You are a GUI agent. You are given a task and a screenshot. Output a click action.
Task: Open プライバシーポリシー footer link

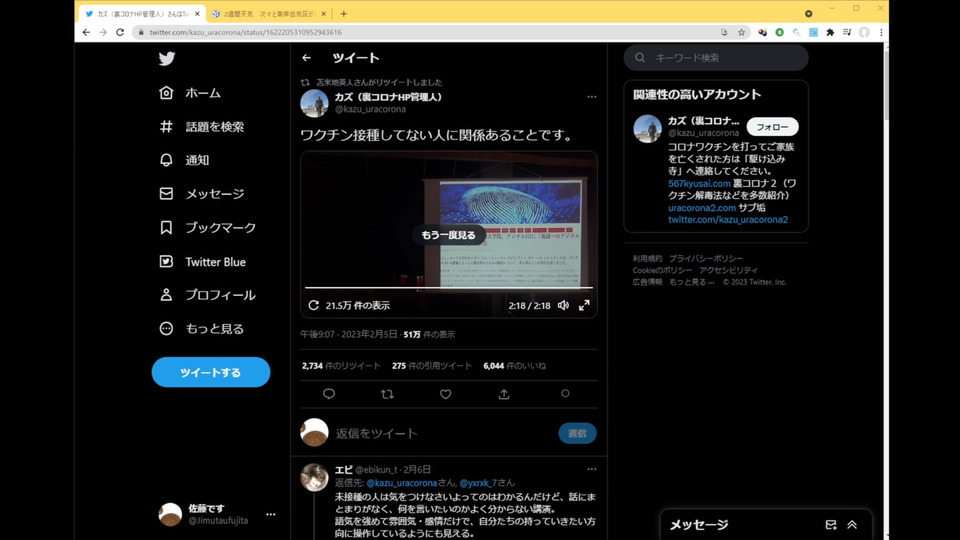click(705, 258)
